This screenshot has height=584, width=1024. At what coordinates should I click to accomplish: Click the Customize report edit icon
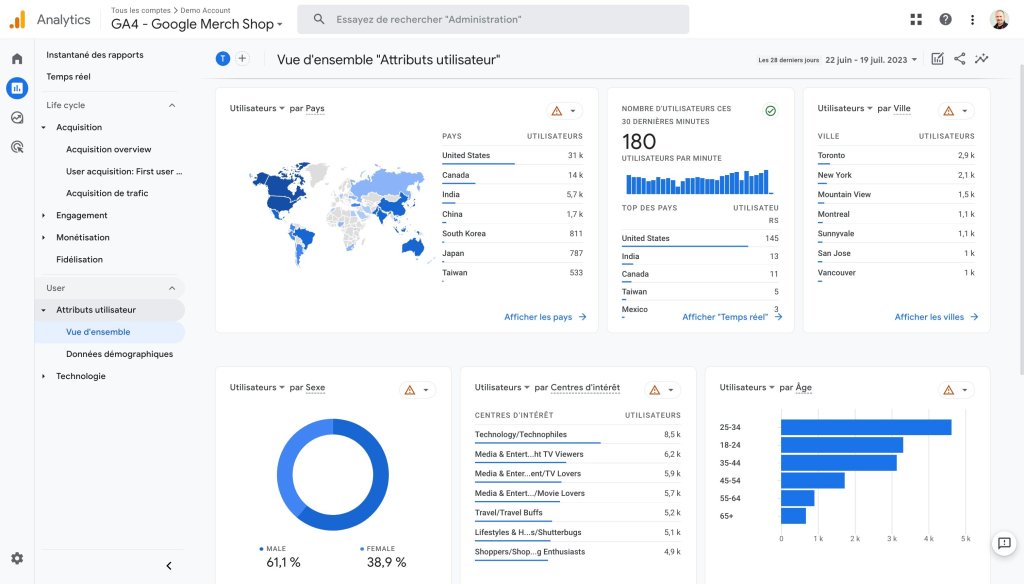click(937, 59)
